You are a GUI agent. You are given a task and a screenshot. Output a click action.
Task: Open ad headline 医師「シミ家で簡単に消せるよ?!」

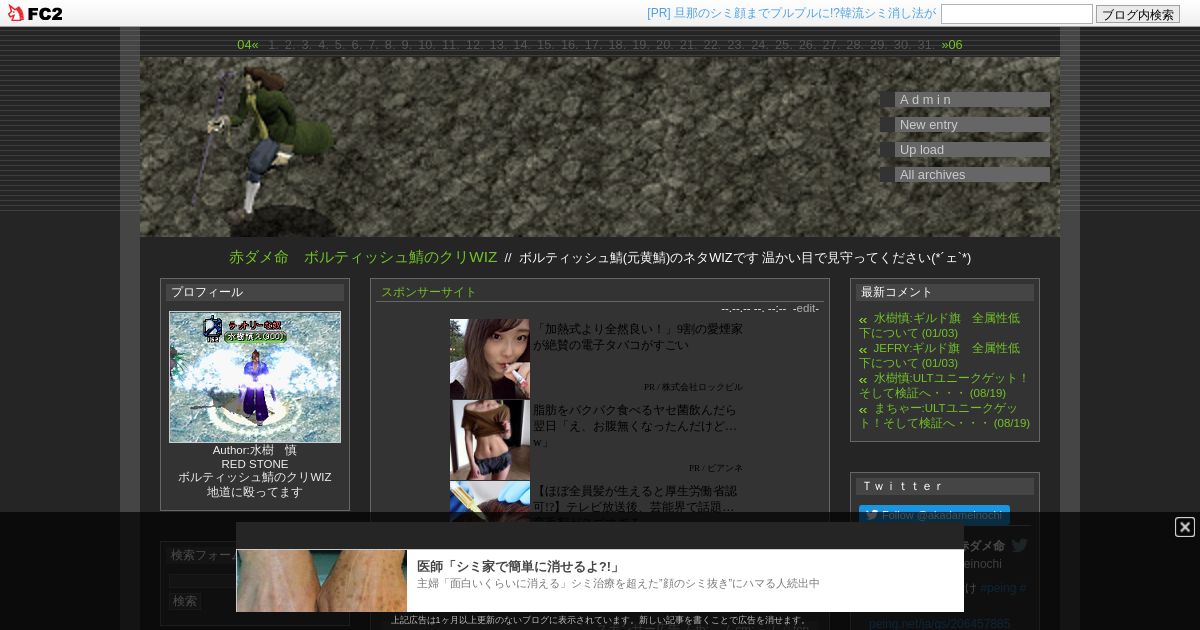tap(518, 566)
